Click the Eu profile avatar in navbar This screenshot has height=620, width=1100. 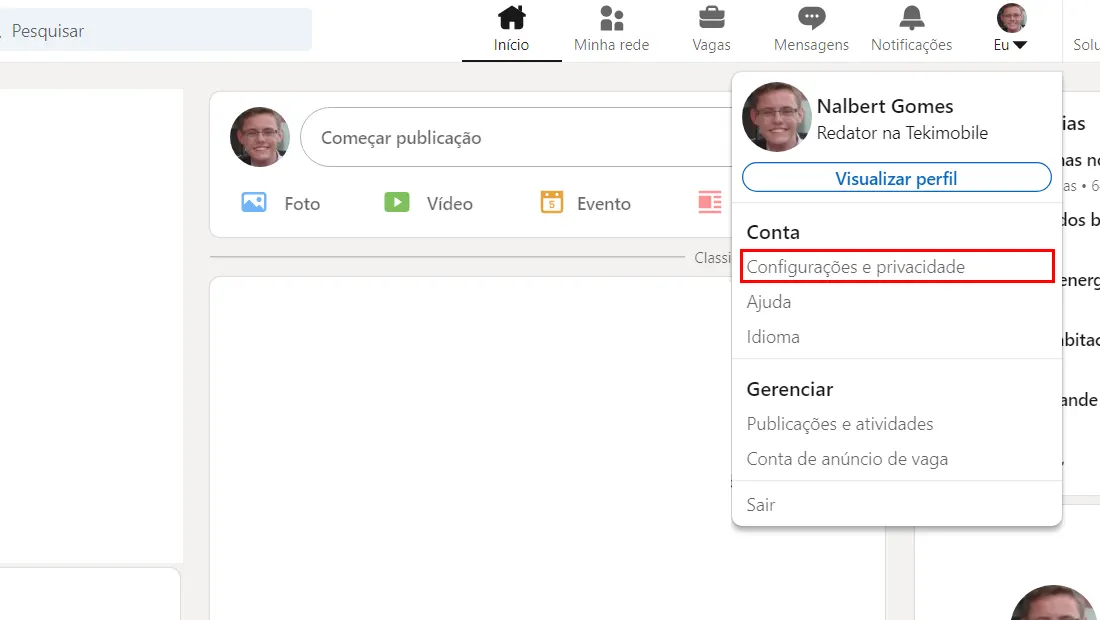coord(1012,18)
